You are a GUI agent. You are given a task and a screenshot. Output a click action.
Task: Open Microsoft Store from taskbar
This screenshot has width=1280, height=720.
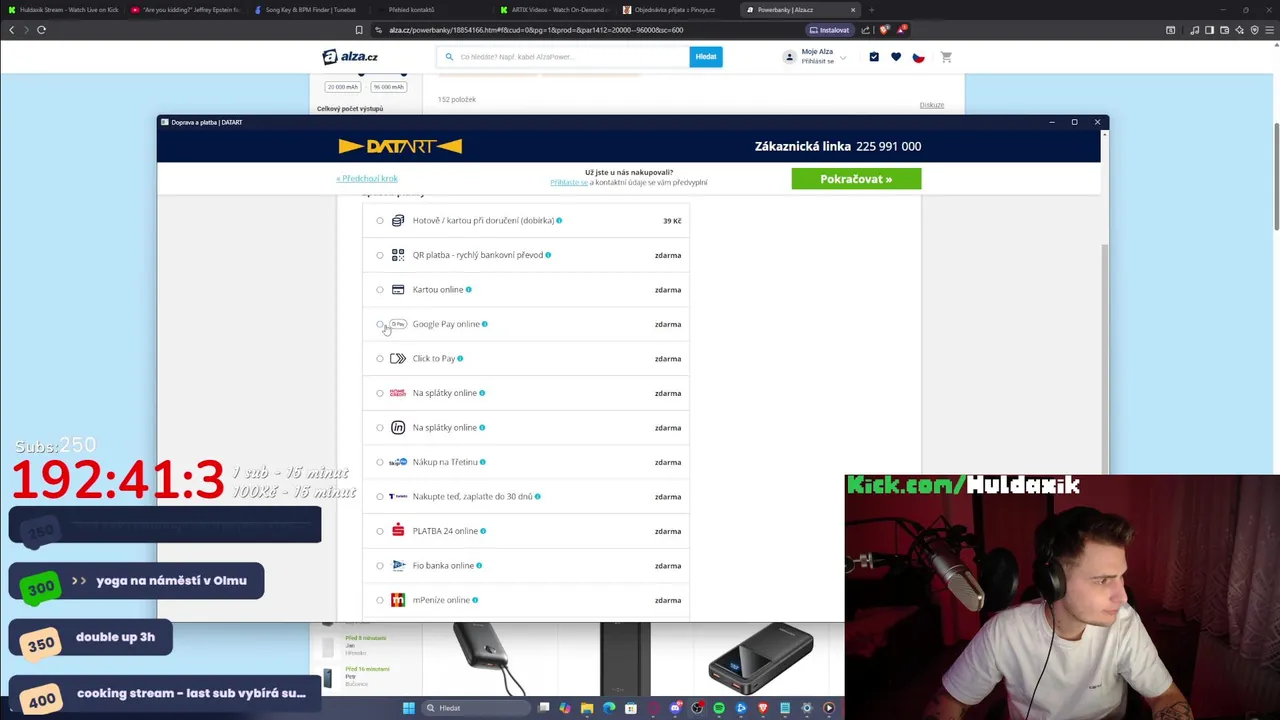[x=631, y=708]
